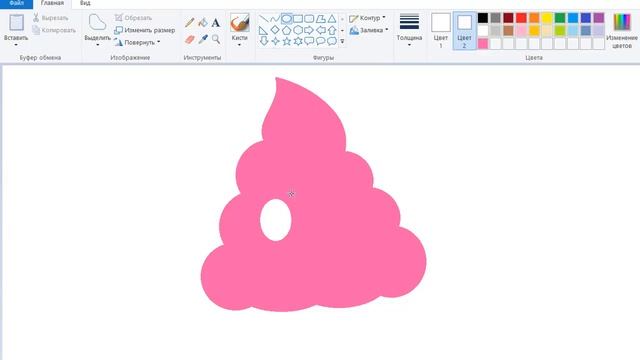Image resolution: width=640 pixels, height=360 pixels.
Task: Activate the Цвет 2 color slot
Action: (x=464, y=31)
